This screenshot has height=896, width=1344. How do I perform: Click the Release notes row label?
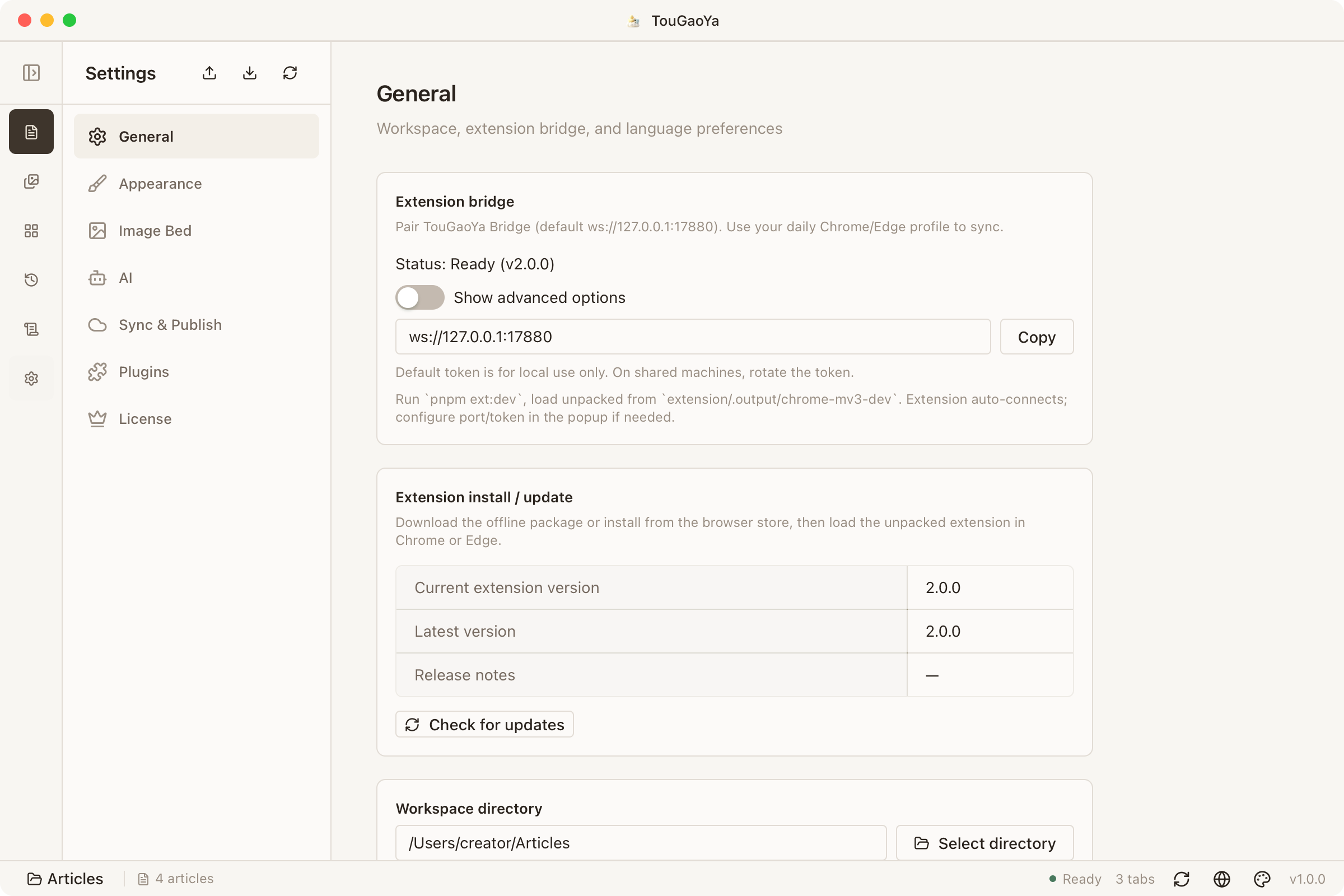click(465, 675)
